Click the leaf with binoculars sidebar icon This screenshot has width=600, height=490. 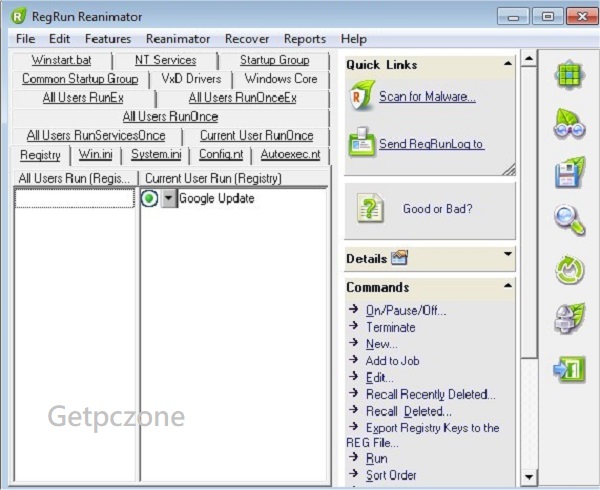click(x=570, y=124)
